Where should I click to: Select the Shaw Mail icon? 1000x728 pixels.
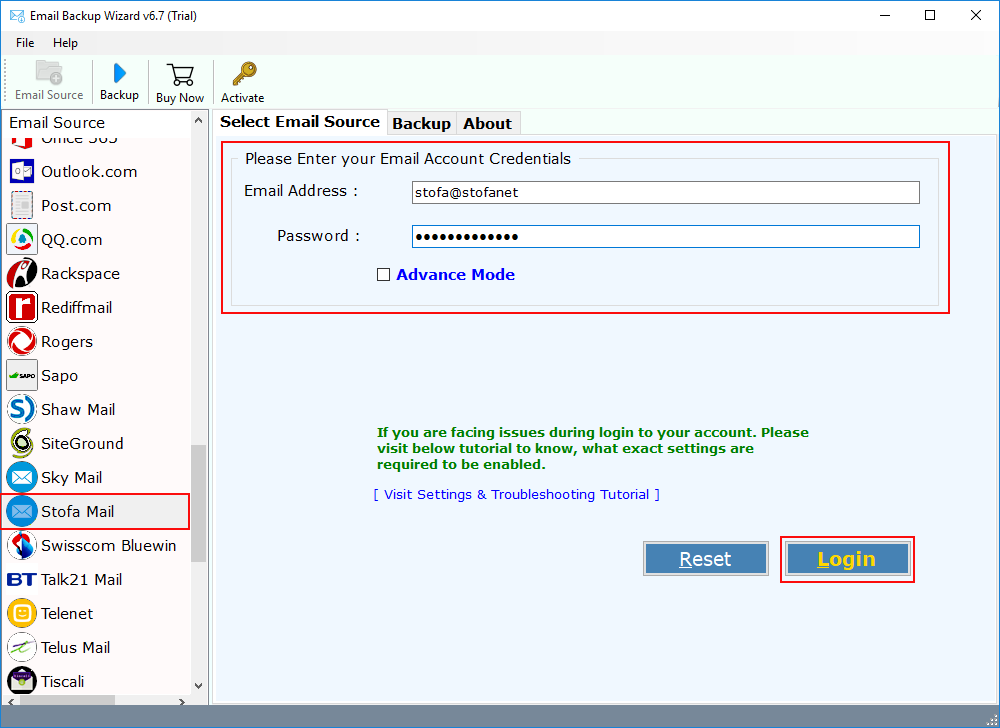[22, 409]
